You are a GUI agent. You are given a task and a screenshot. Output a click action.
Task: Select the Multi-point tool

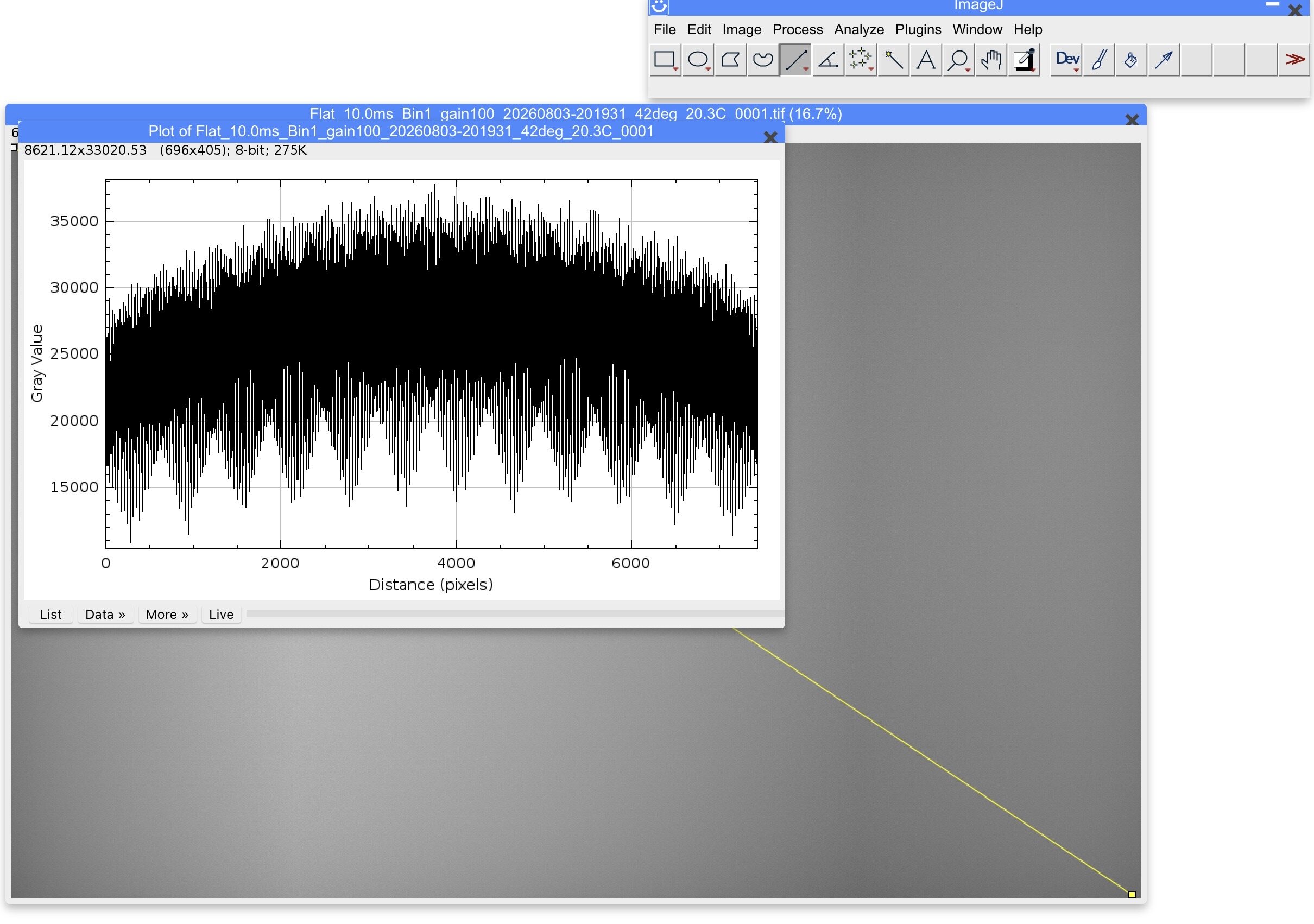point(861,60)
